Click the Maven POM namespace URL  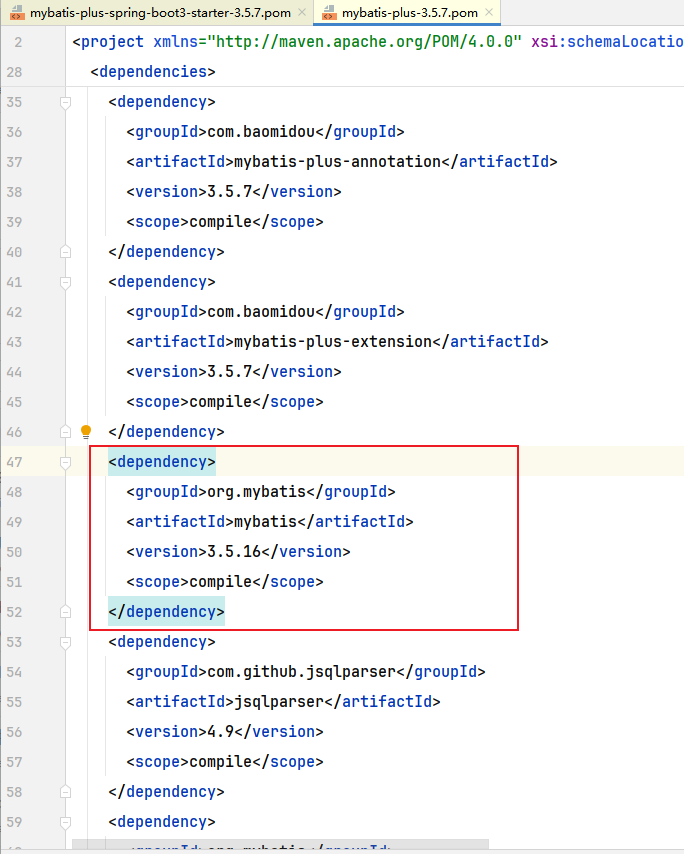[x=364, y=42]
